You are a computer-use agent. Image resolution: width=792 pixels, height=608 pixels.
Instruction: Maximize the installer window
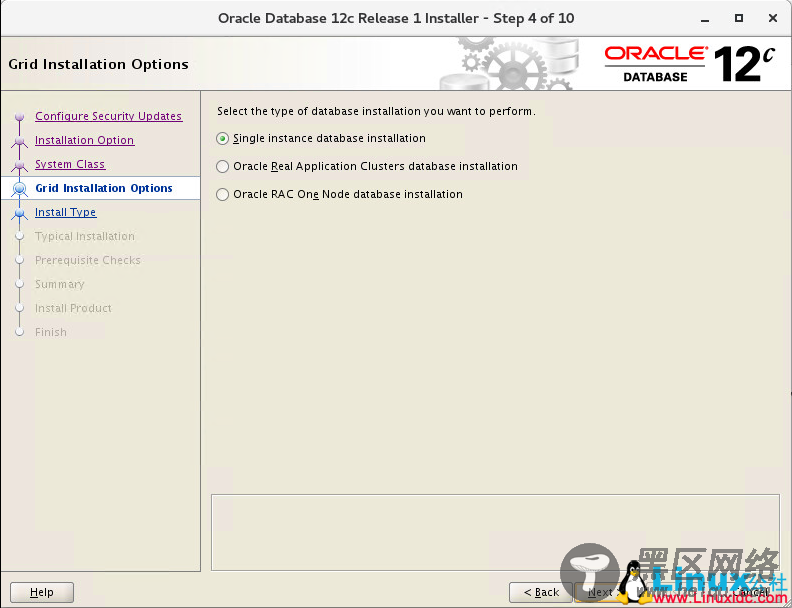[x=738, y=18]
